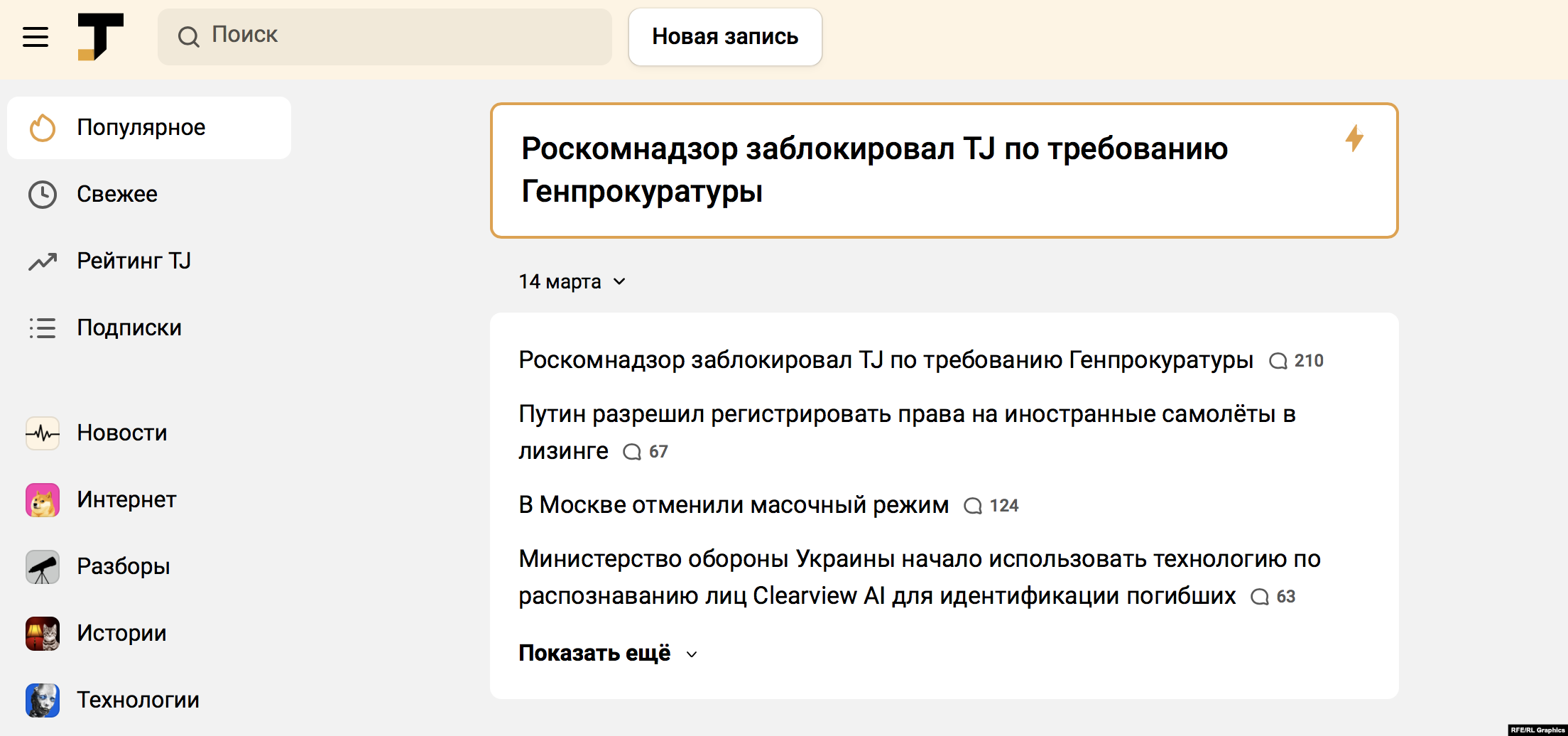This screenshot has height=736, width=1568.
Task: Open the hamburger menu
Action: (x=36, y=37)
